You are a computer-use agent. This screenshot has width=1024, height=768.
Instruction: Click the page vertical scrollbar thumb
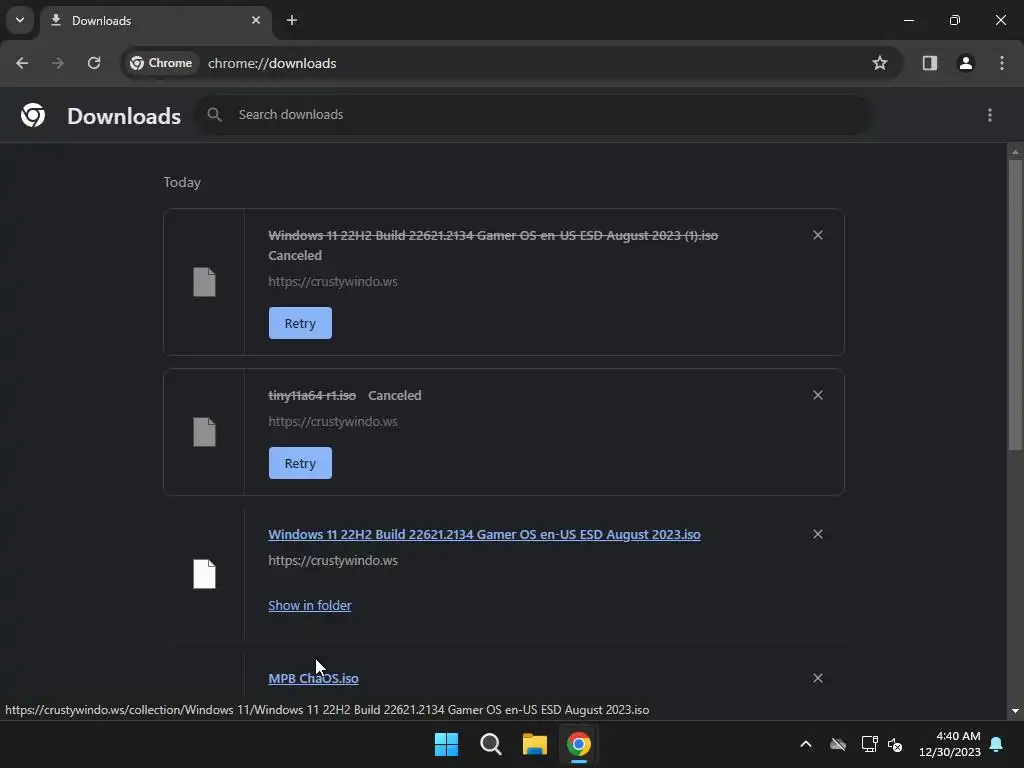1015,304
